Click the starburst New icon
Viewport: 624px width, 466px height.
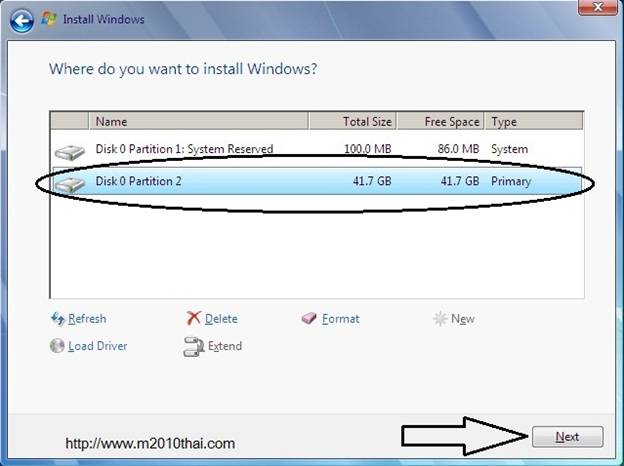440,318
